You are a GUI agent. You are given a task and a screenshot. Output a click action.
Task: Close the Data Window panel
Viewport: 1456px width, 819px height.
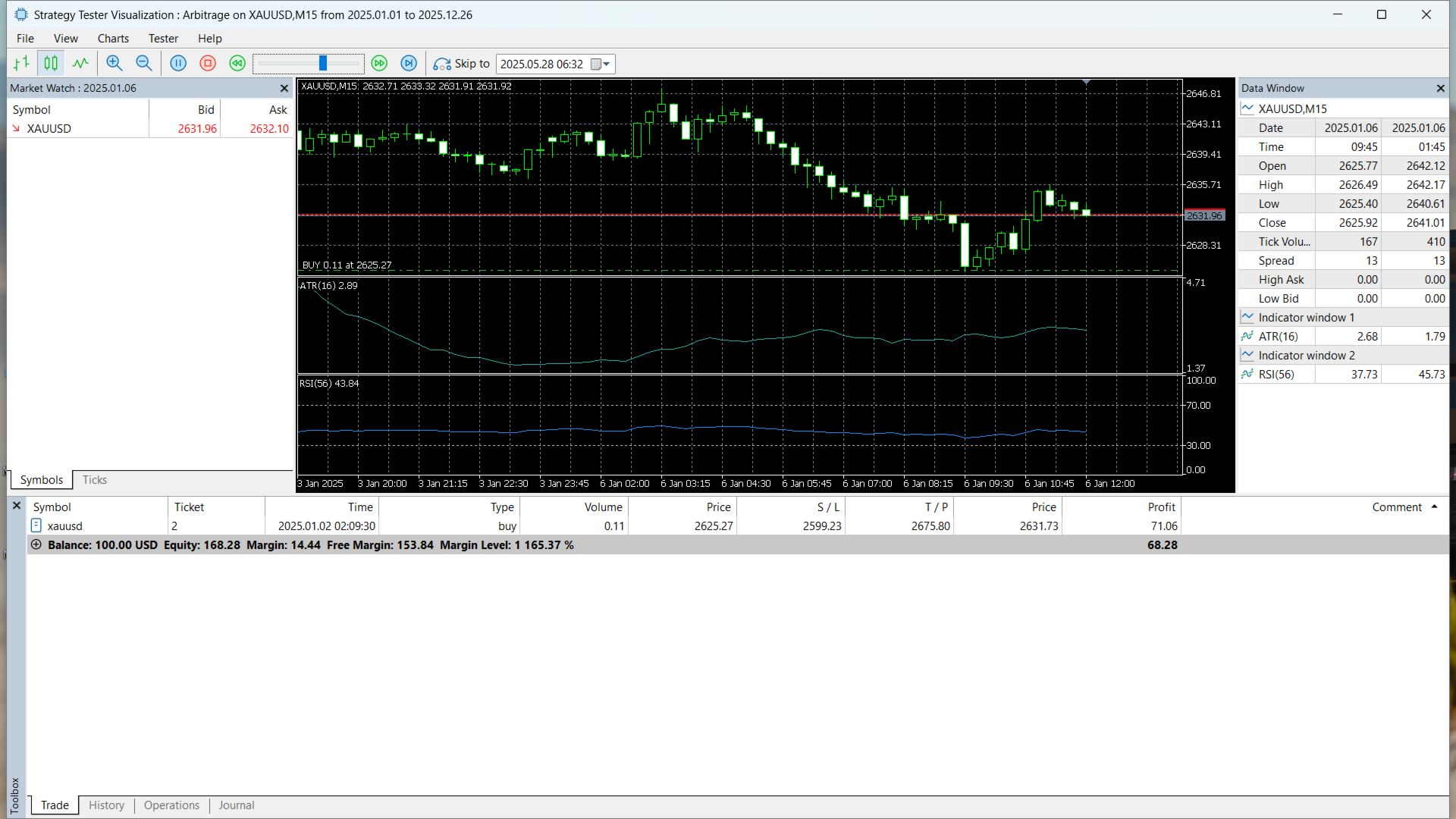1440,89
